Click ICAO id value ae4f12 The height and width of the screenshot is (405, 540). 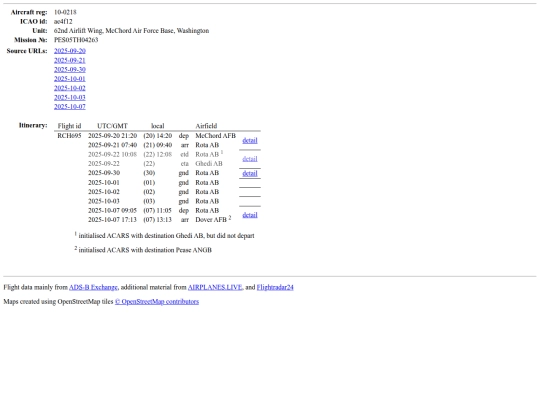(x=63, y=21)
